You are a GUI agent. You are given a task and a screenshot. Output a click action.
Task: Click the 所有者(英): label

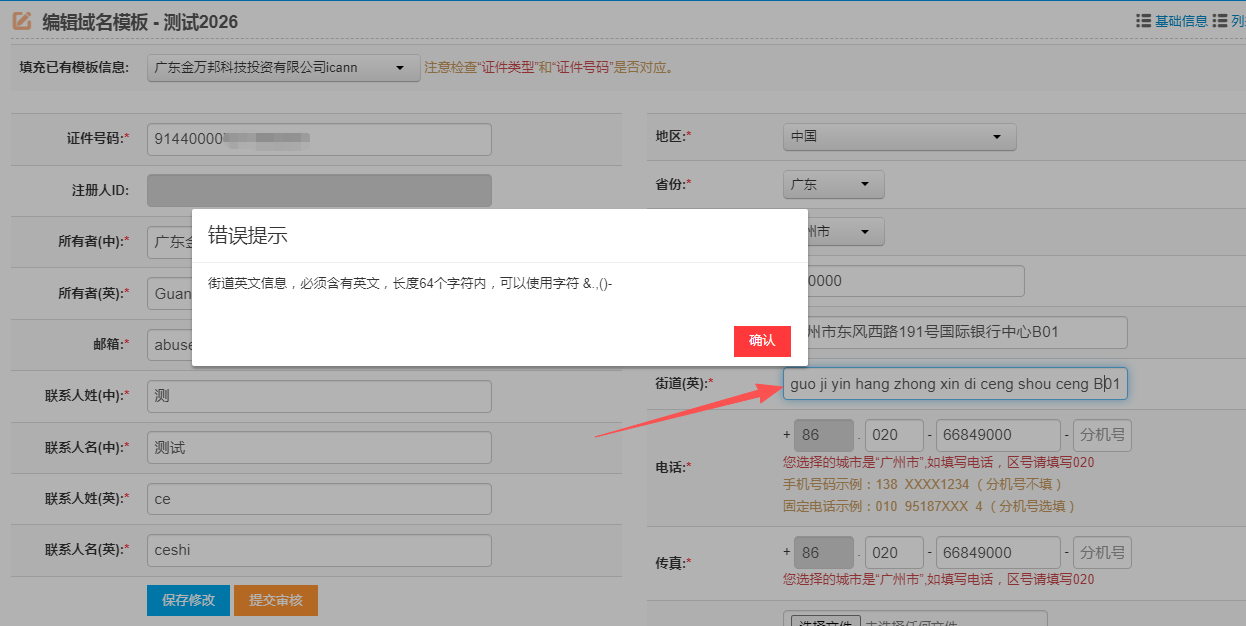[94, 293]
